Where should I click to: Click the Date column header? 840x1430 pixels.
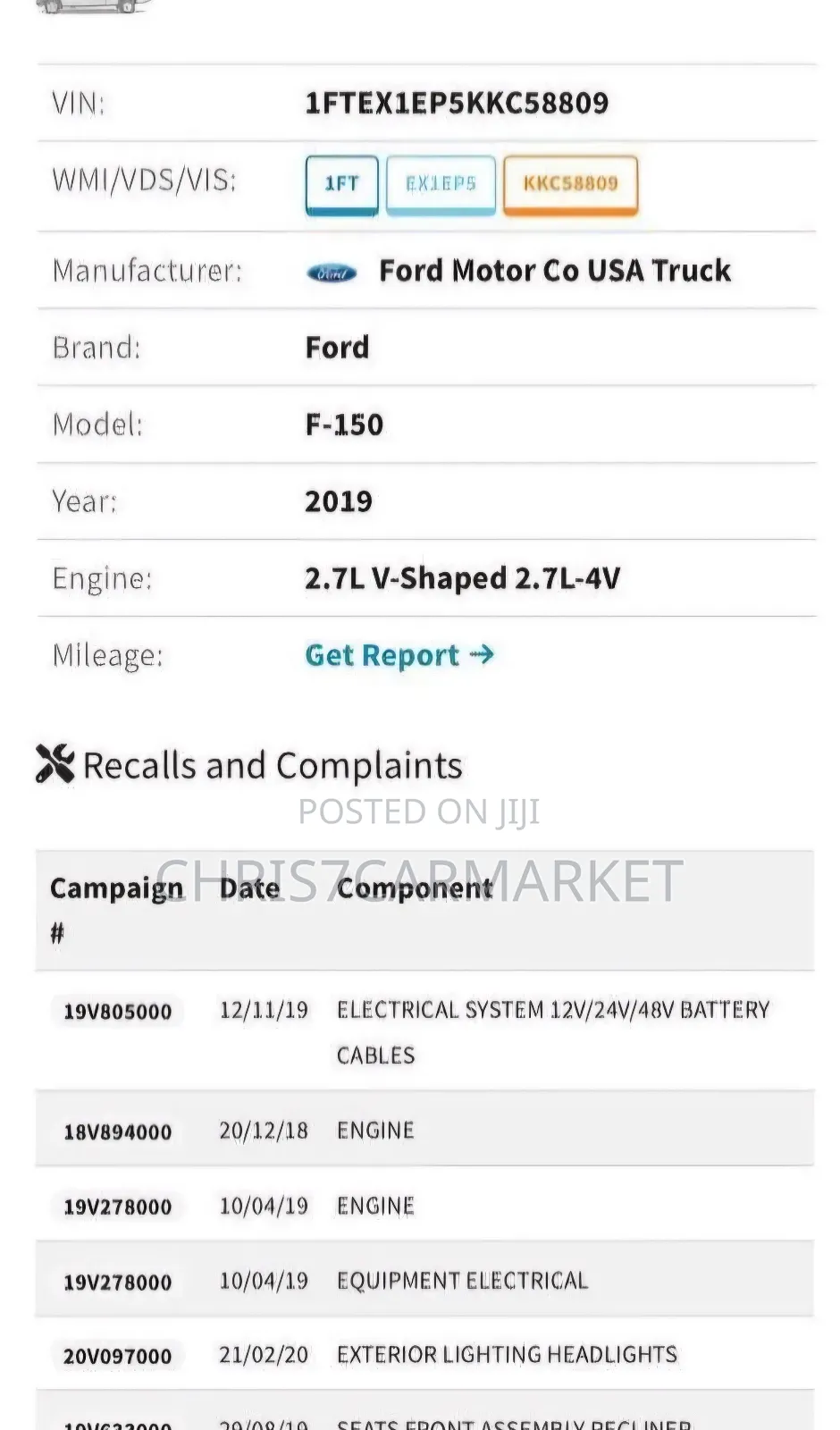click(248, 887)
